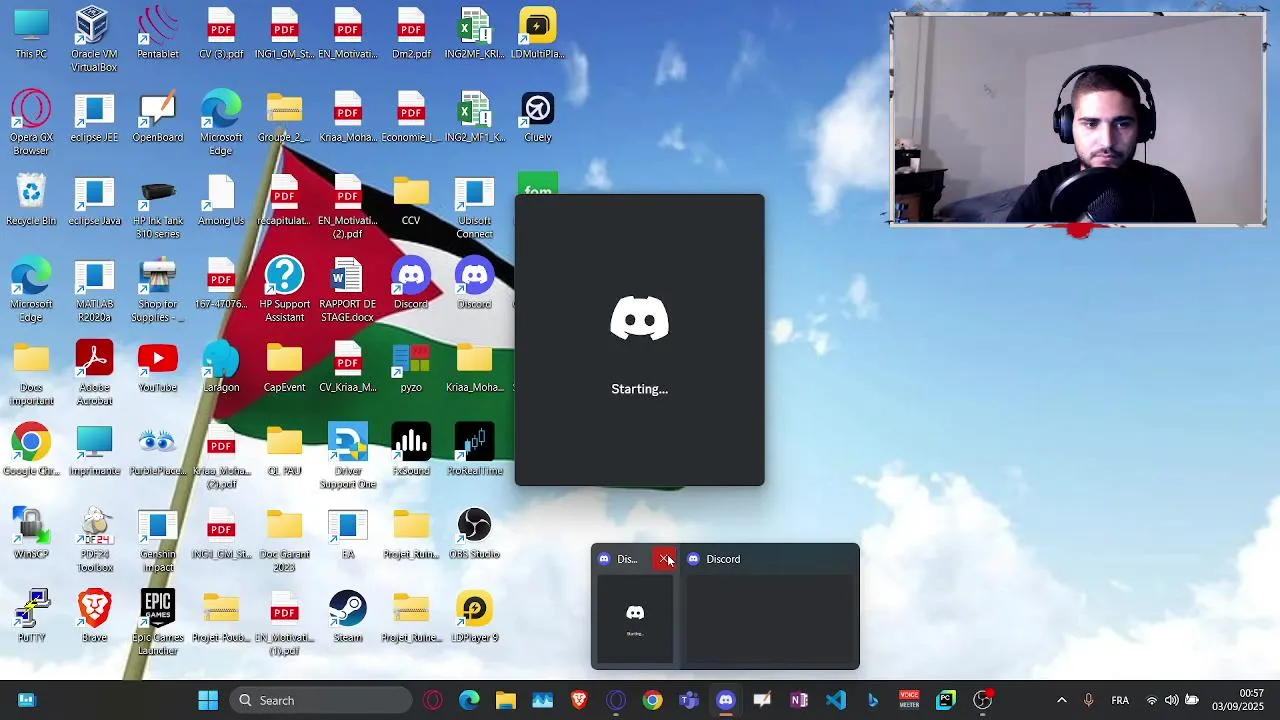Select the Brave desktop shortcut

[94, 617]
